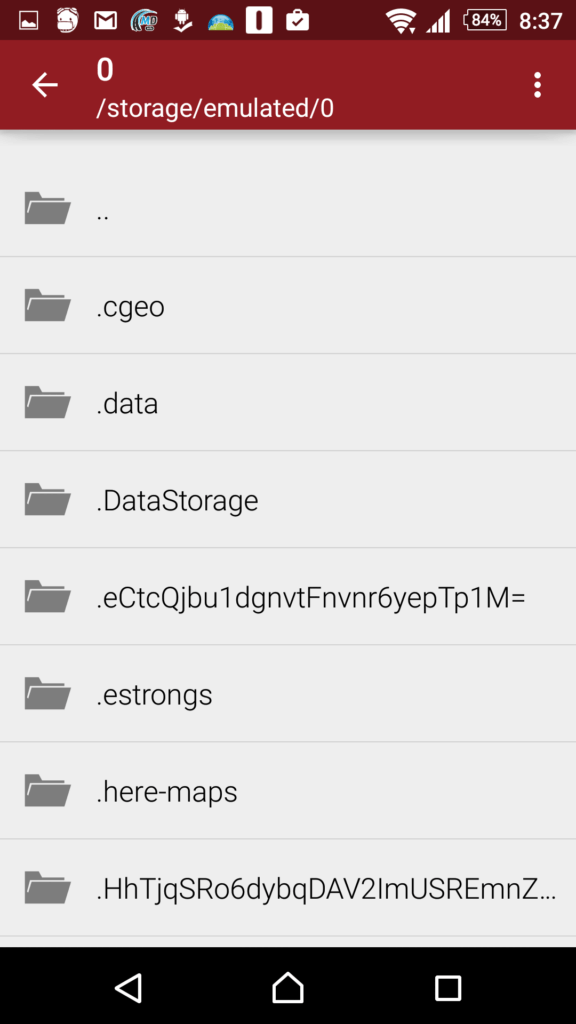Tap the /storage/emulated/0 path text
The width and height of the screenshot is (576, 1024).
215,108
